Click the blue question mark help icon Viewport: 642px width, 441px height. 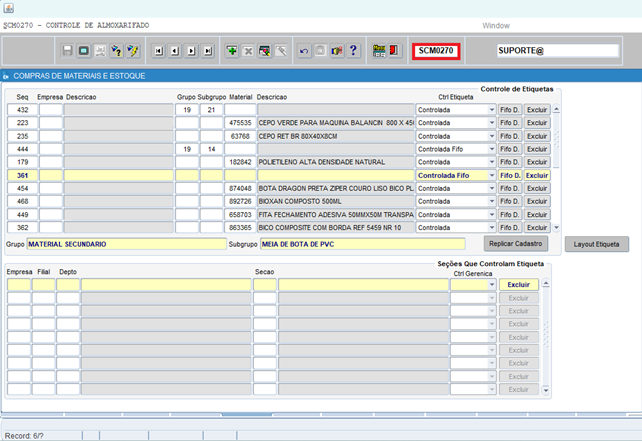tap(353, 51)
